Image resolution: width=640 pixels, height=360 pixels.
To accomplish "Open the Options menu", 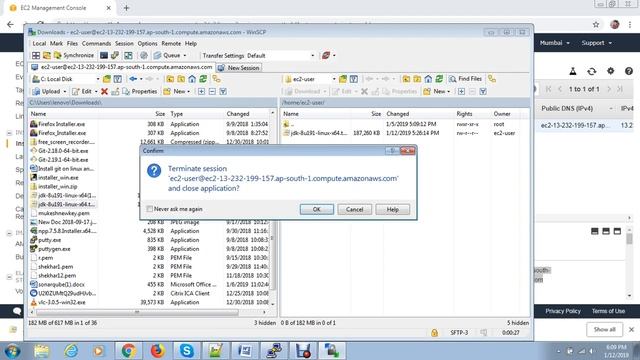I will (x=147, y=43).
